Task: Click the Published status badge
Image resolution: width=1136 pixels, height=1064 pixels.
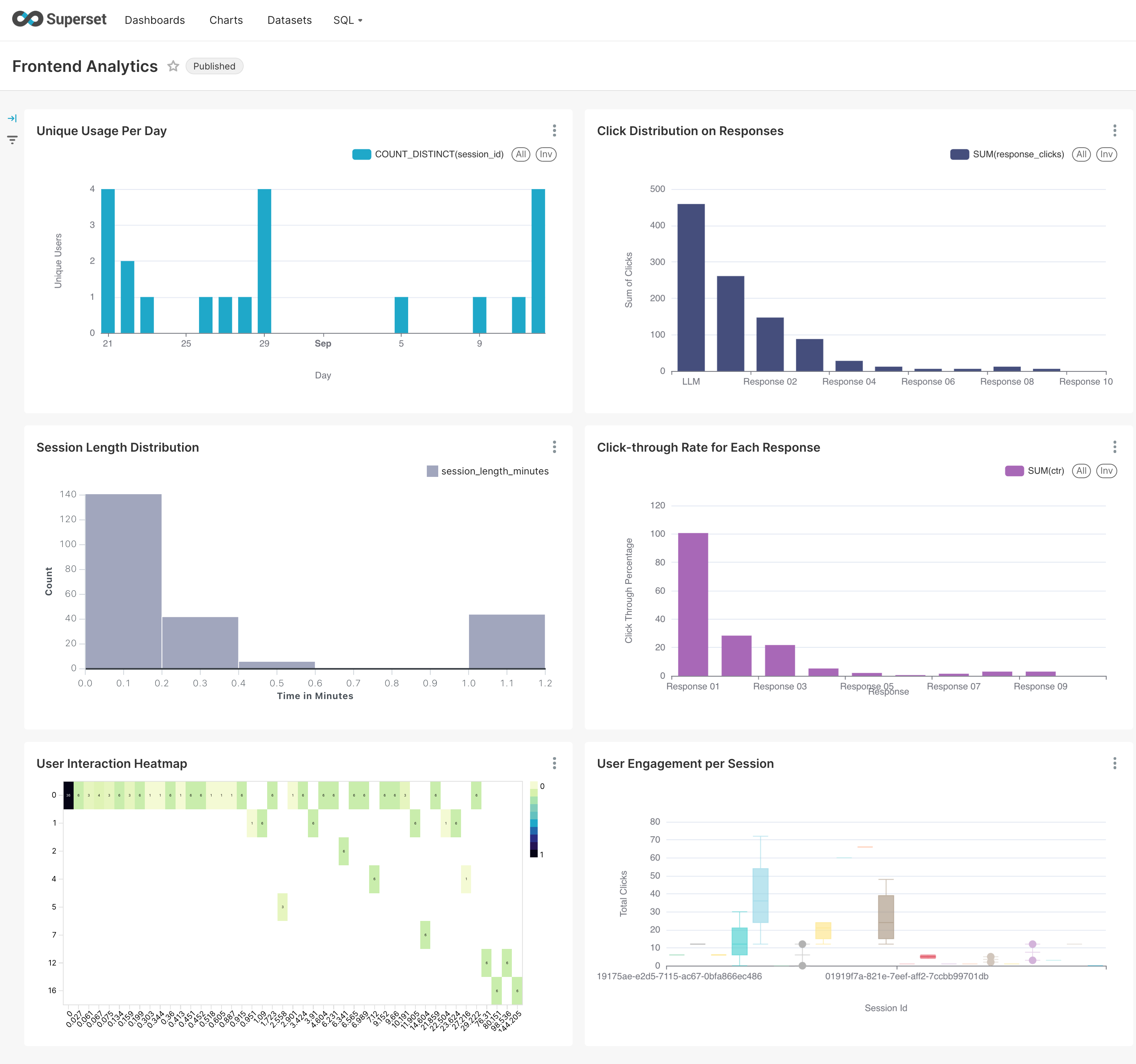Action: point(214,66)
